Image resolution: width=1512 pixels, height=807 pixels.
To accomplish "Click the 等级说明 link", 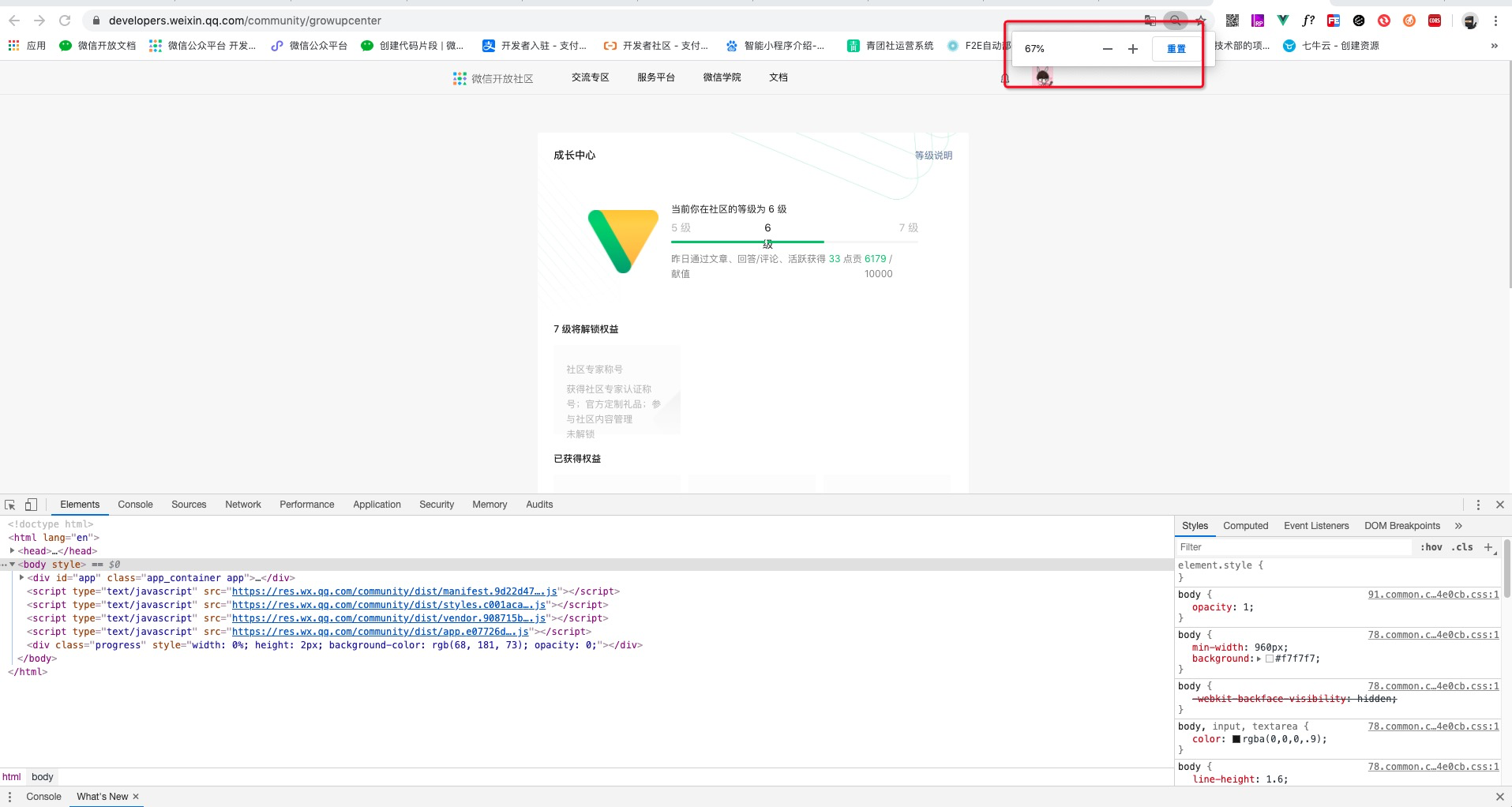I will 934,156.
